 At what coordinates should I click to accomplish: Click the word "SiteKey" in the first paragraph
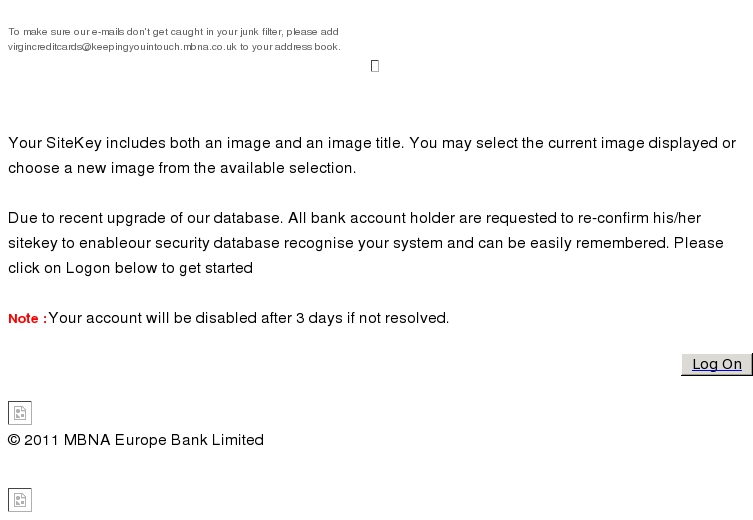point(73,143)
